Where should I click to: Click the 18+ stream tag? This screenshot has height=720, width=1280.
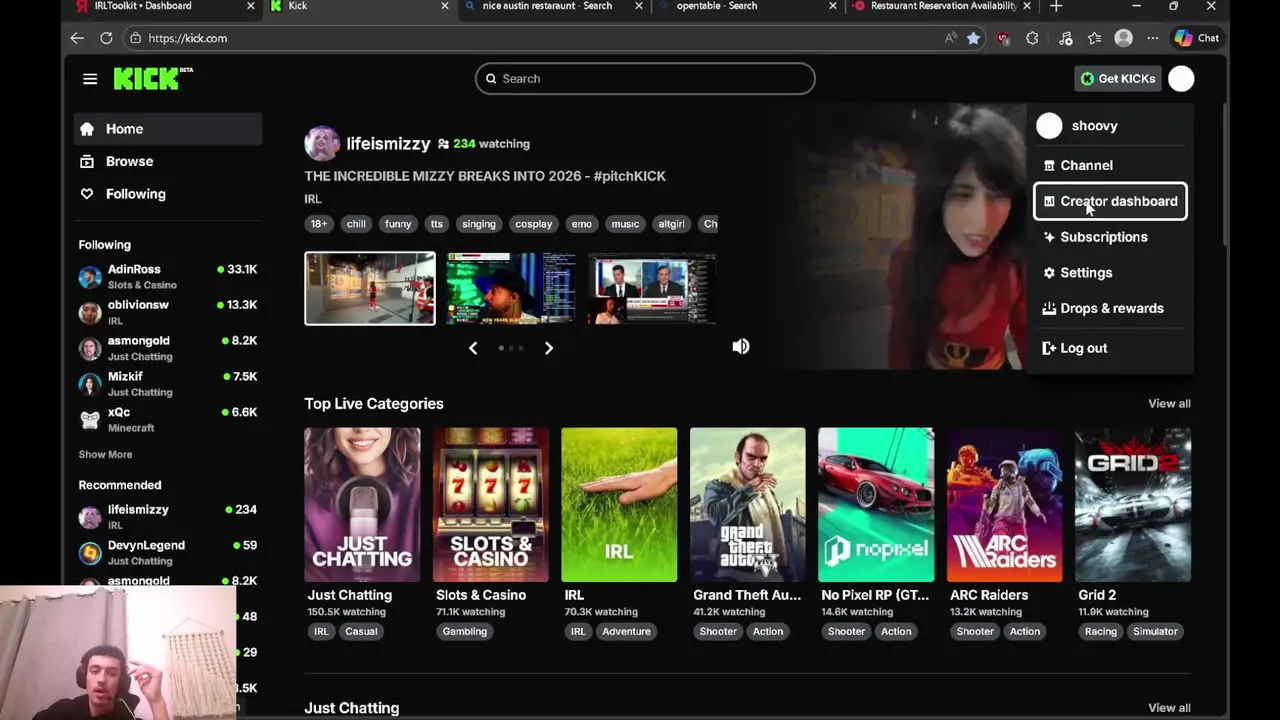tap(319, 224)
